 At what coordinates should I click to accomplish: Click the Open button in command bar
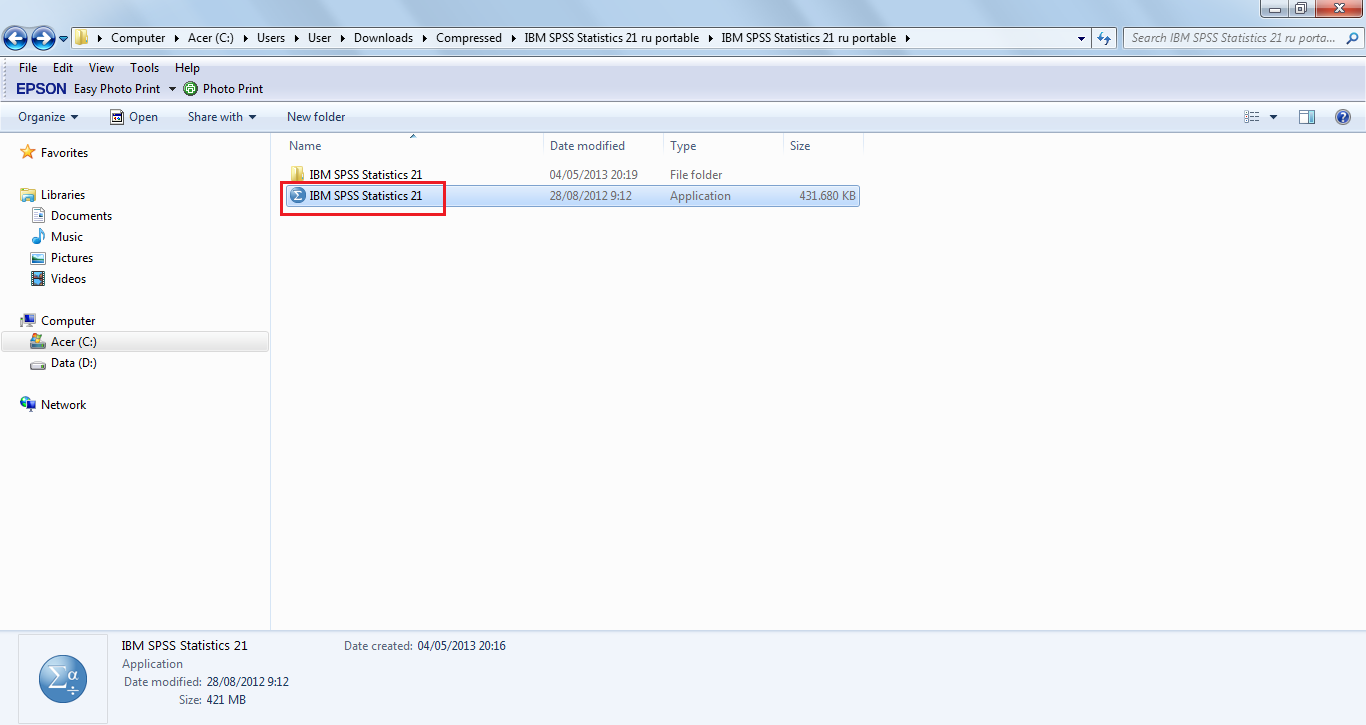click(134, 117)
